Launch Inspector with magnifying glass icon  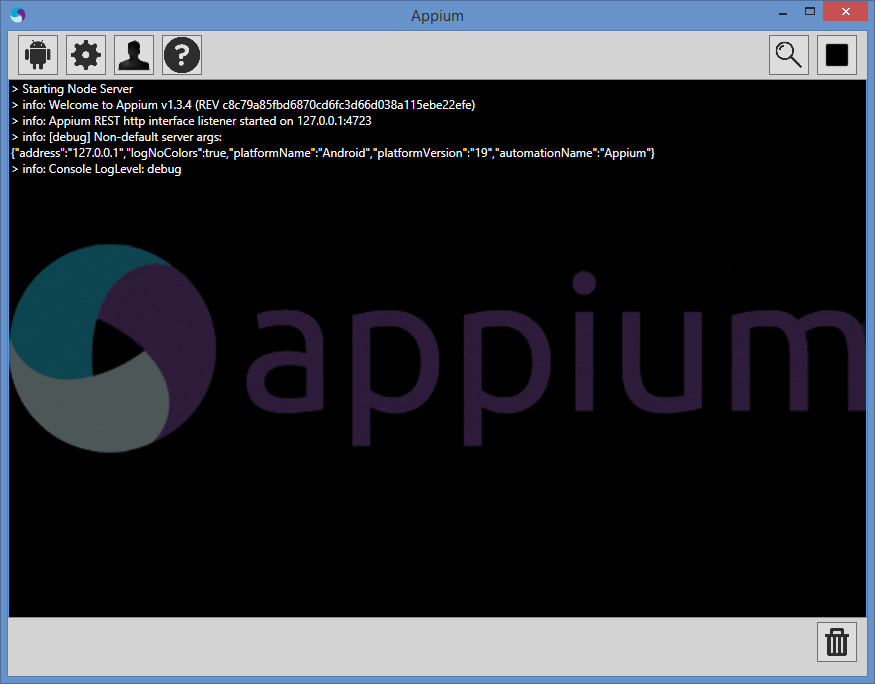789,55
